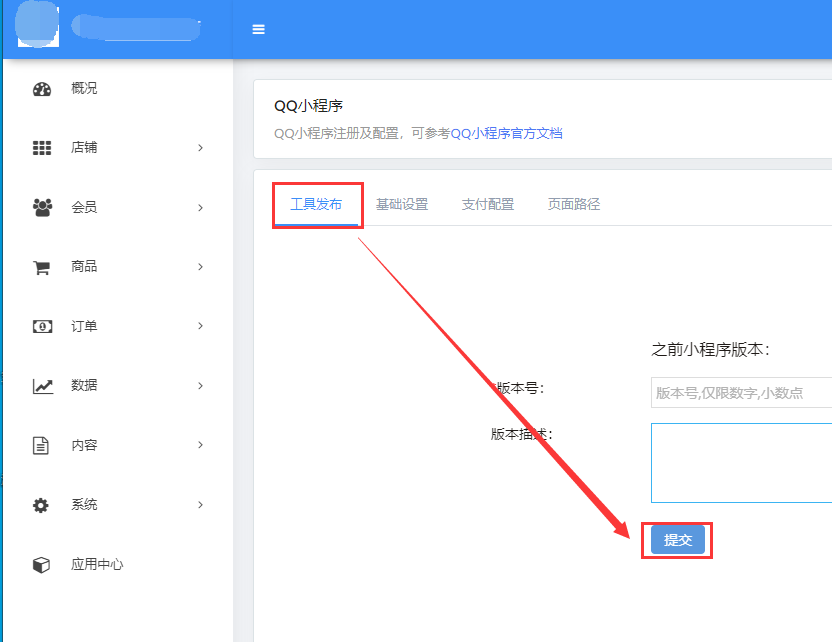This screenshot has width=832, height=642.
Task: Click the 提交 submit button
Action: [678, 540]
